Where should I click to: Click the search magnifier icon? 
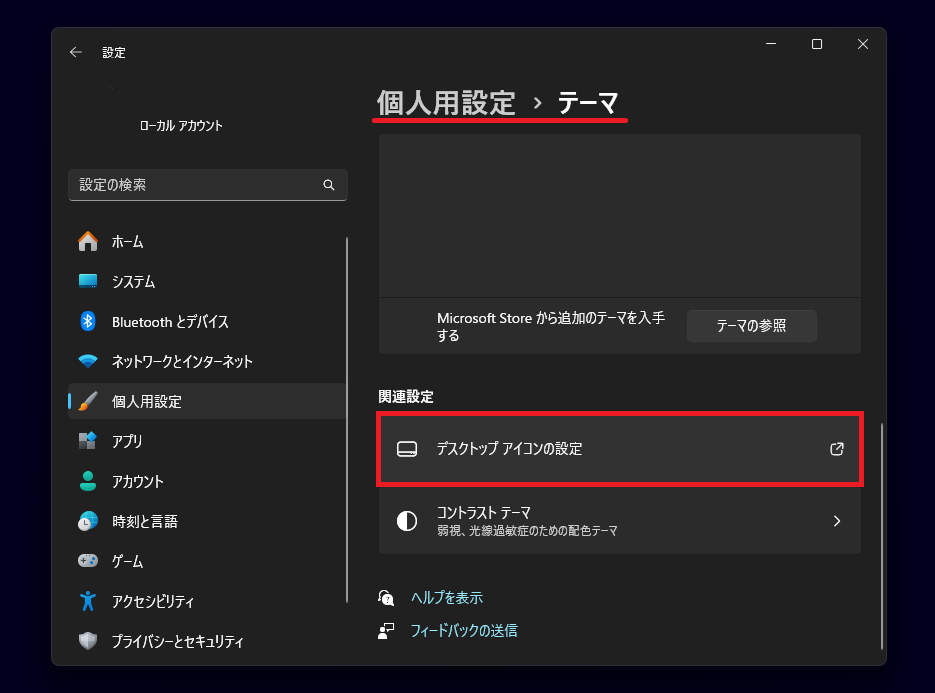(x=329, y=185)
